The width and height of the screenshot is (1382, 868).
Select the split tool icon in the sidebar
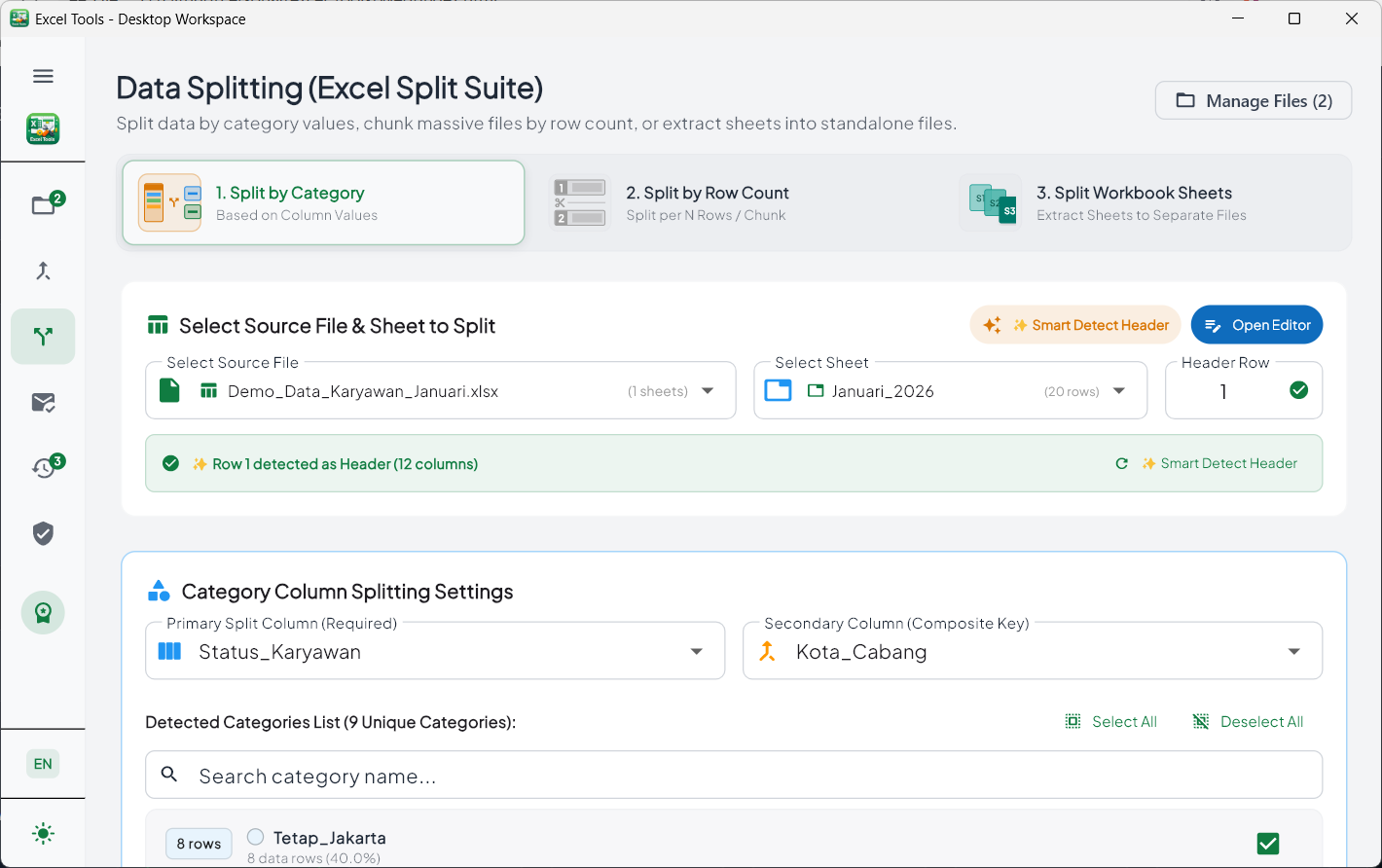click(x=43, y=337)
